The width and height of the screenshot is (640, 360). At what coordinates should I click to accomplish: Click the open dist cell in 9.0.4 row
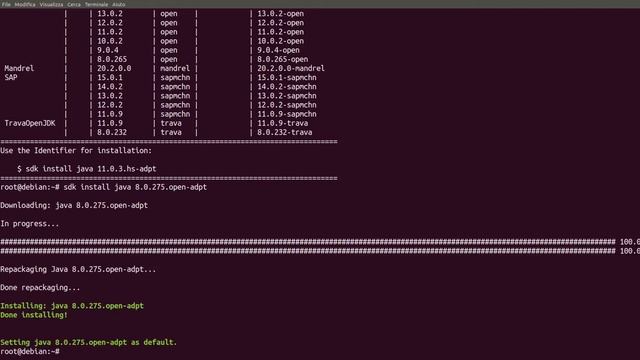click(x=169, y=50)
